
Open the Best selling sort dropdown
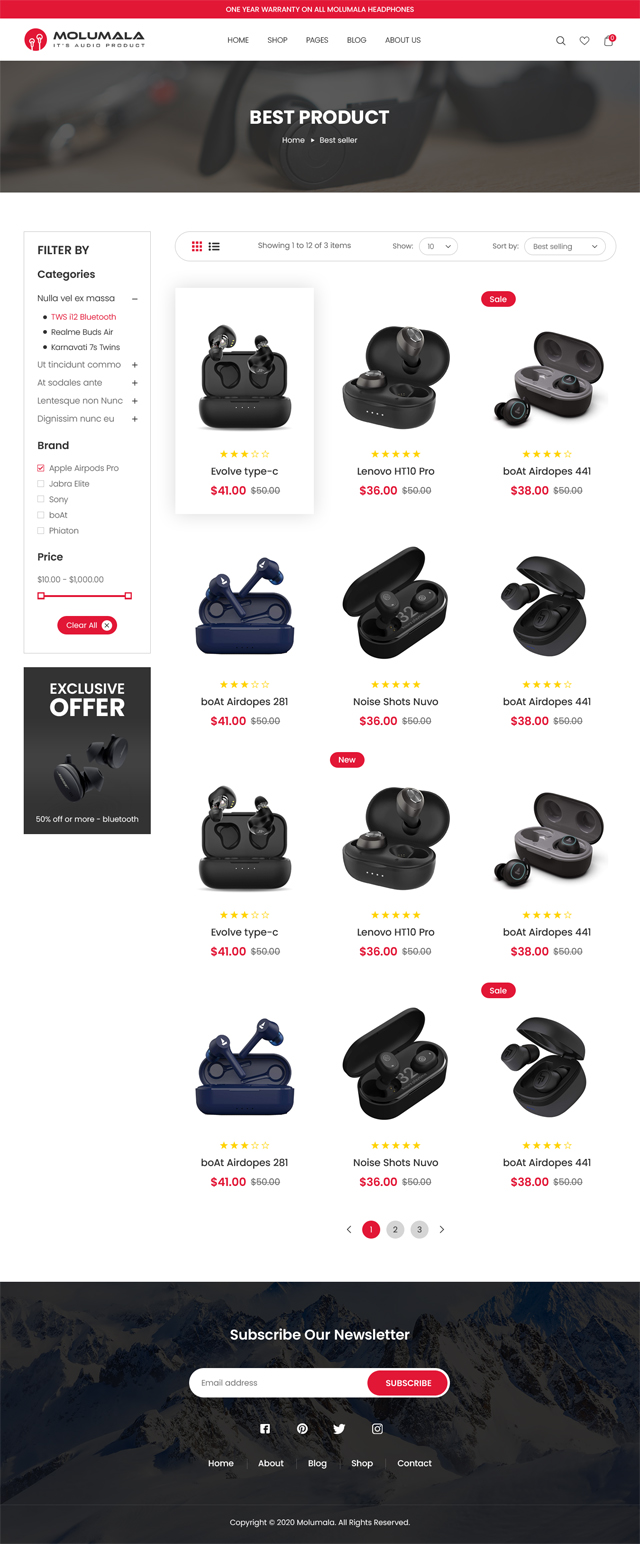(x=566, y=246)
